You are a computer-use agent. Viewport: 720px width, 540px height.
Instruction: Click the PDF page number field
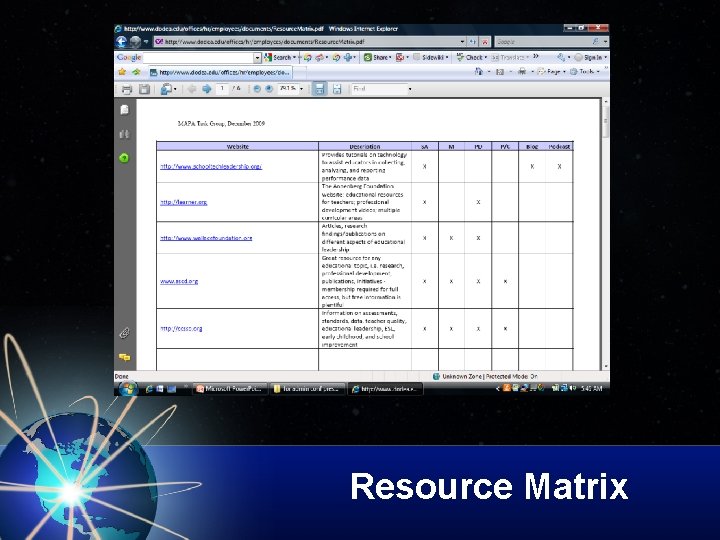point(222,89)
